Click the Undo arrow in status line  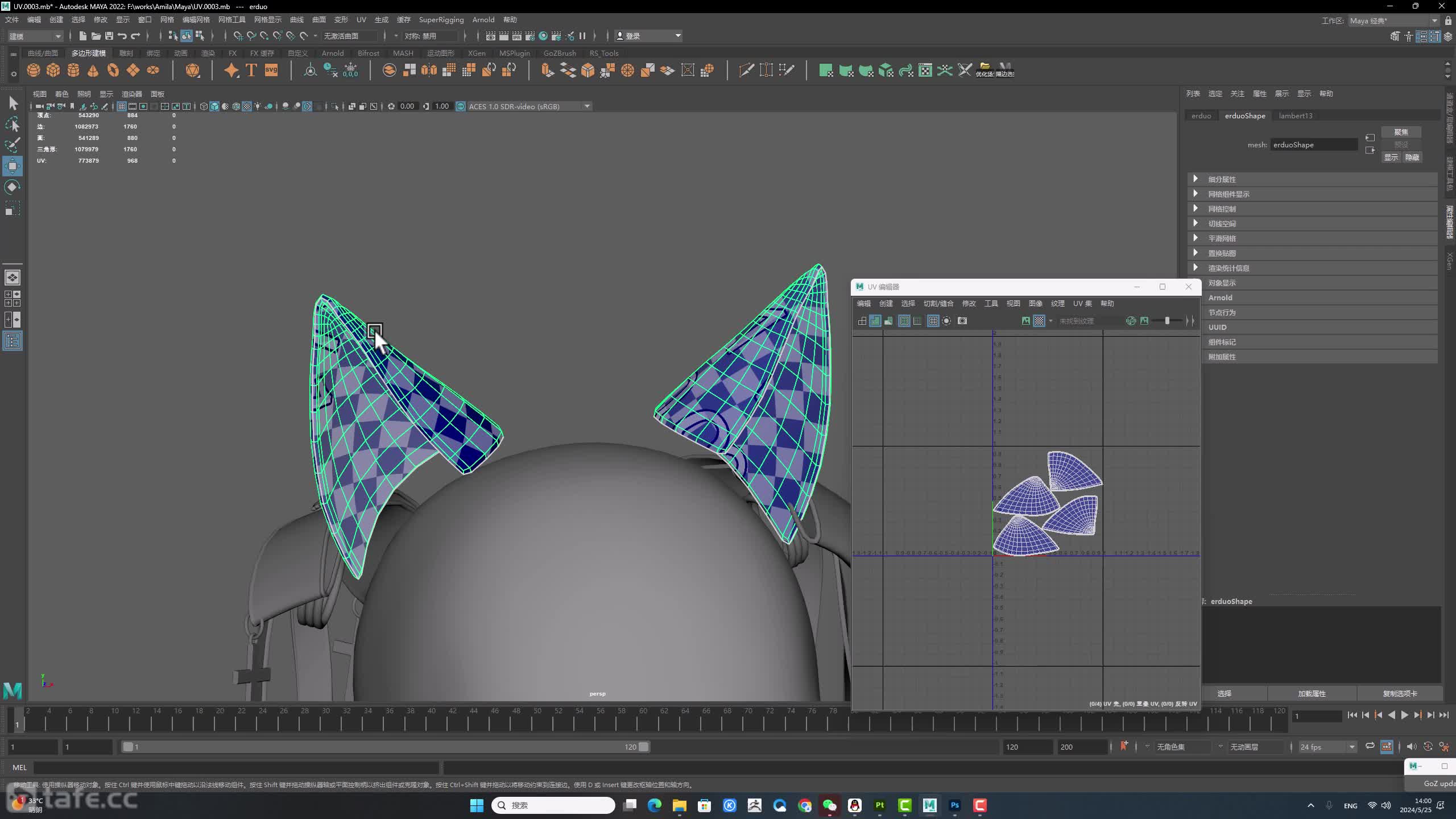122,36
